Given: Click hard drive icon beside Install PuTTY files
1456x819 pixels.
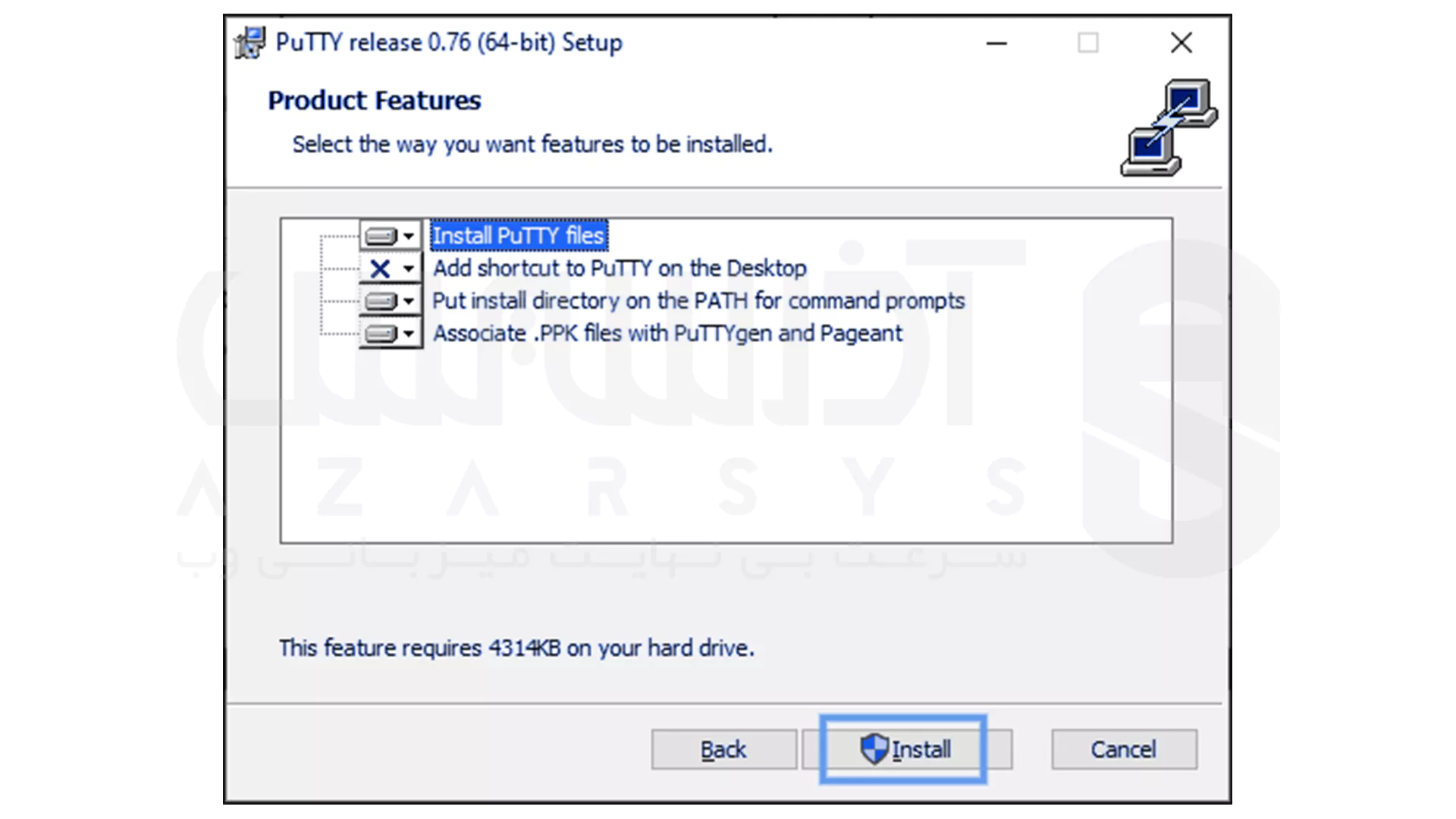Looking at the screenshot, I should tap(381, 237).
